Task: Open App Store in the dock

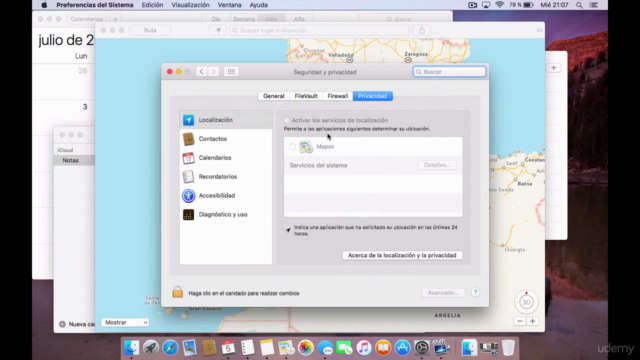Action: click(x=402, y=348)
